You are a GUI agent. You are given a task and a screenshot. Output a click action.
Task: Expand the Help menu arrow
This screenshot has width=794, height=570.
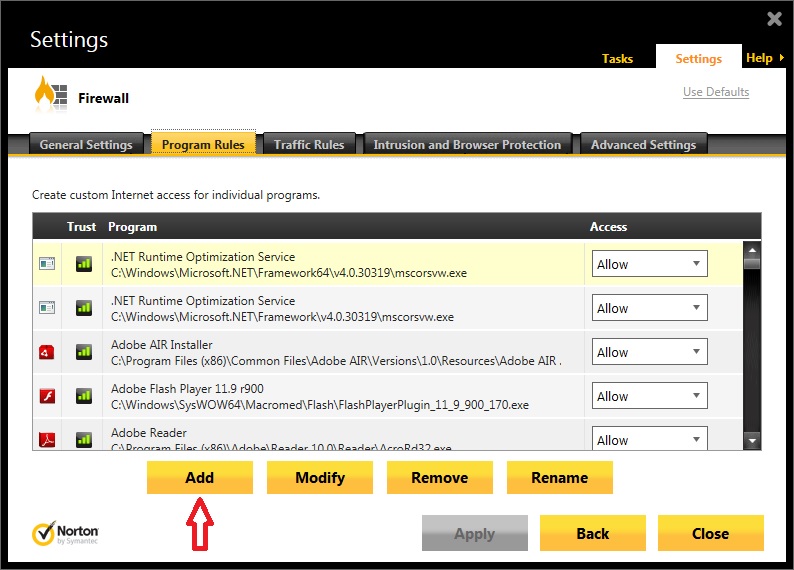click(782, 58)
